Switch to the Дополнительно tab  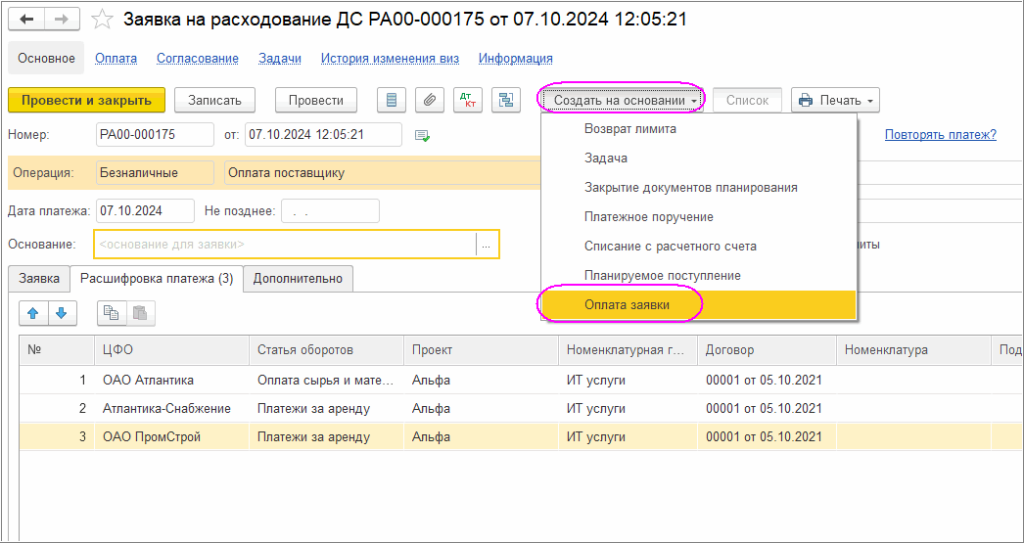(x=297, y=279)
